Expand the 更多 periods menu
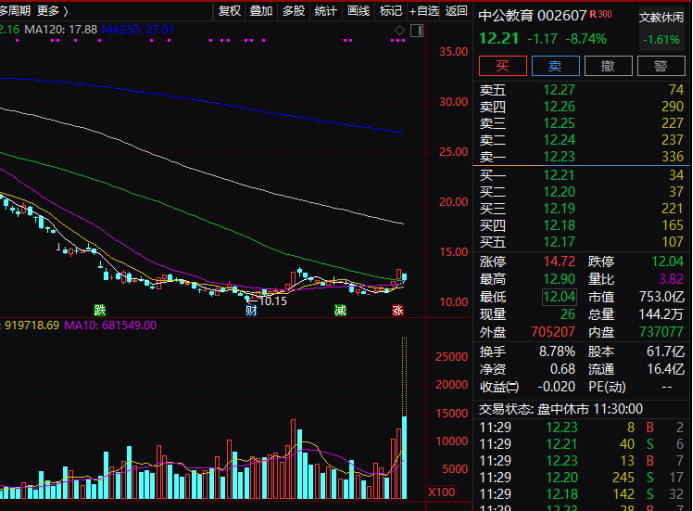This screenshot has width=693, height=511. [x=53, y=11]
